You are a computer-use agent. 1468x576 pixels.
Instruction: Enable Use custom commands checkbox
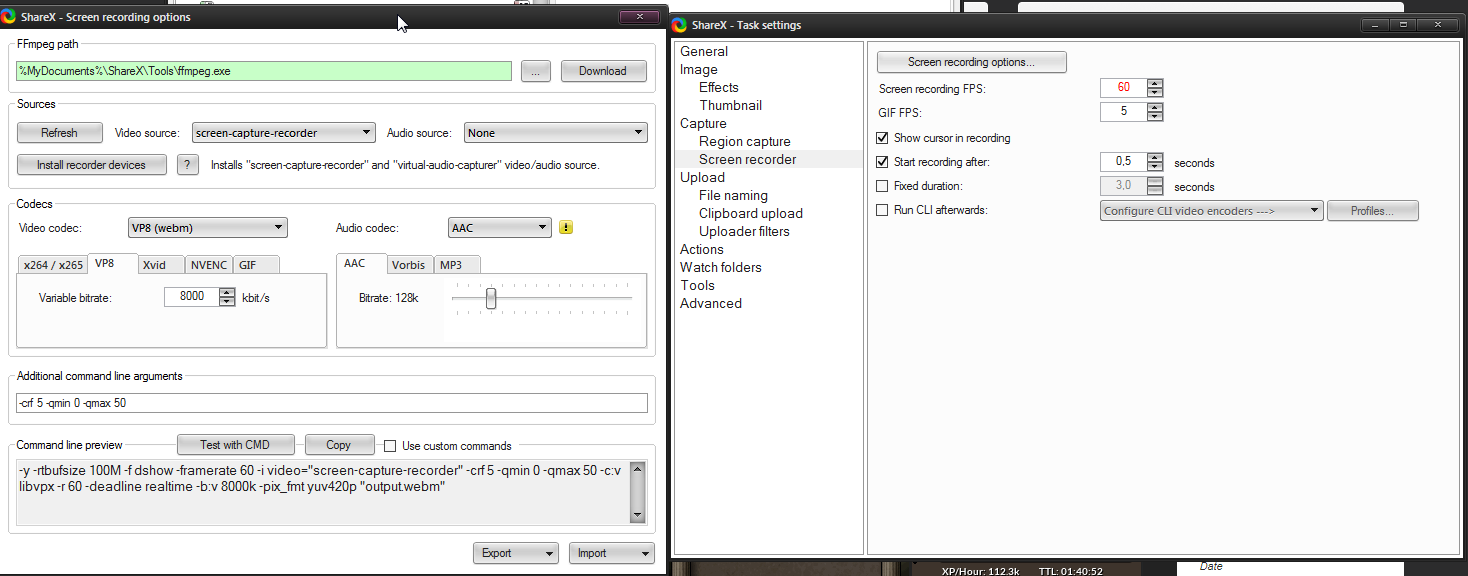coord(391,446)
